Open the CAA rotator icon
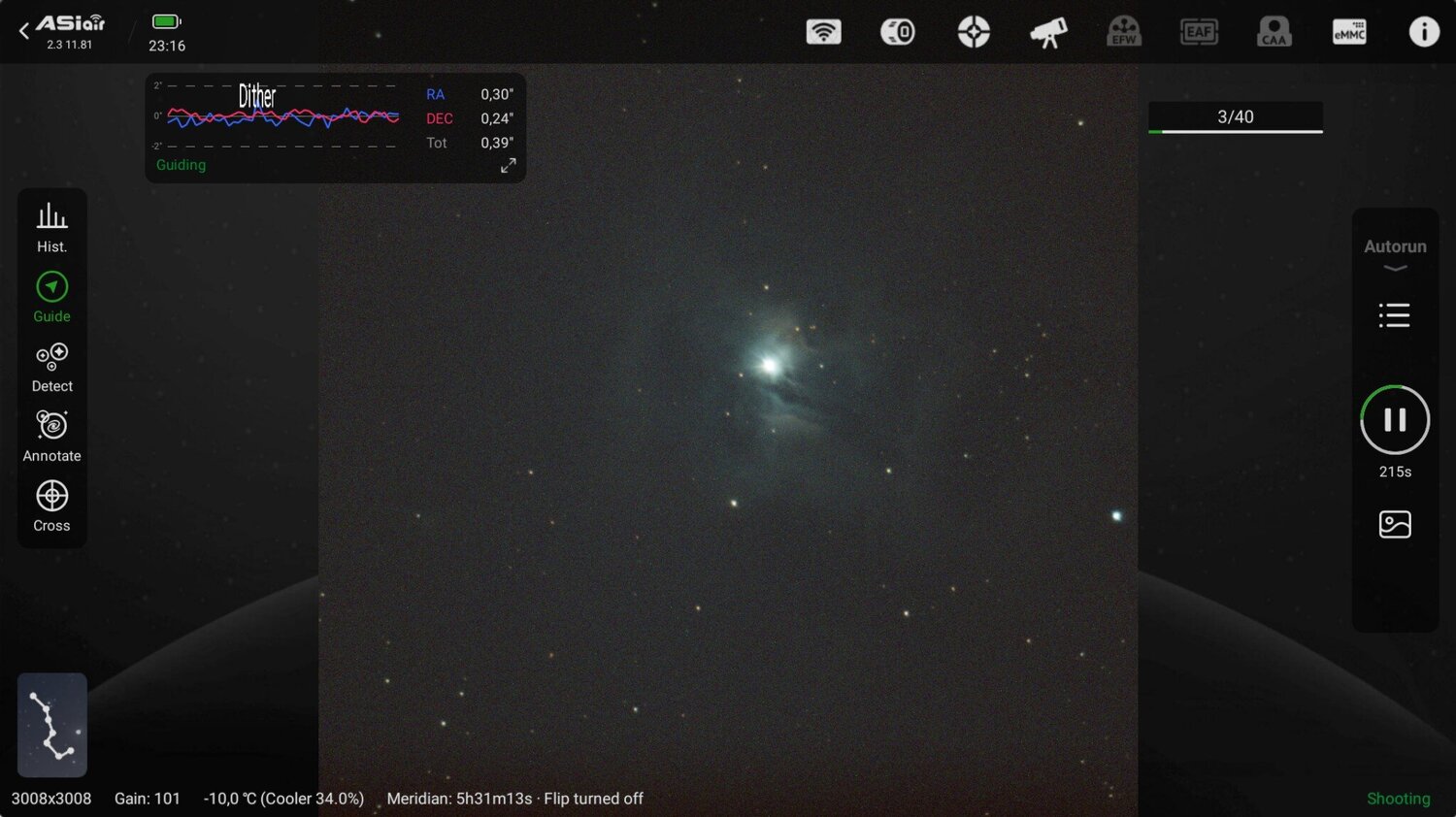This screenshot has width=1456, height=817. [1274, 32]
